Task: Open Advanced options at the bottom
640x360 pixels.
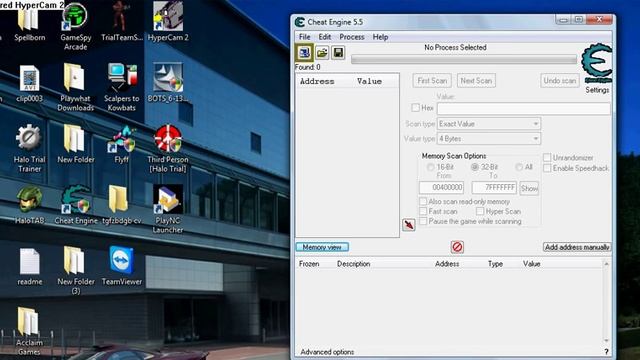Action: [x=327, y=352]
